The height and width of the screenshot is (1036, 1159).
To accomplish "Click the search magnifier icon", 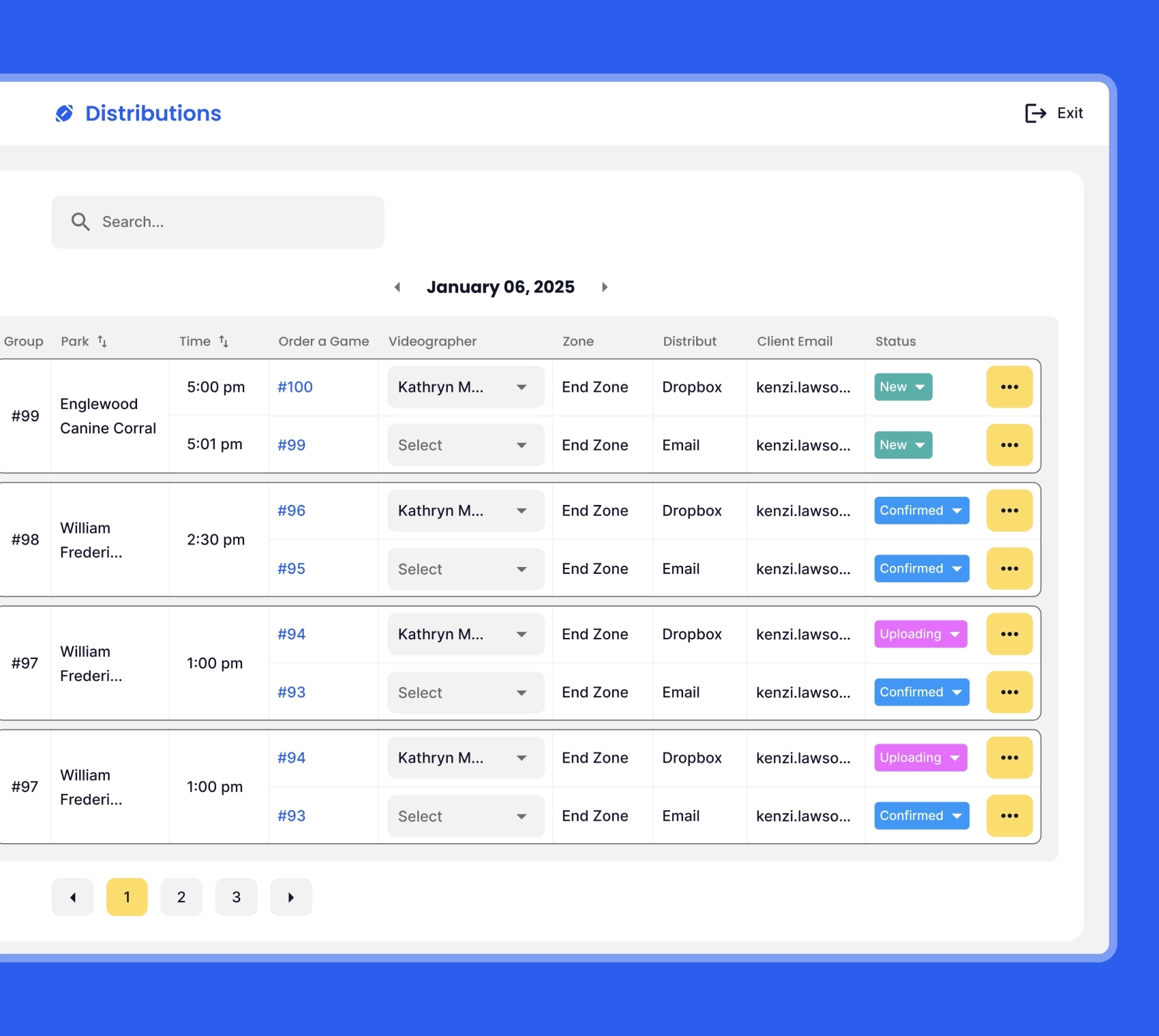I will (x=80, y=222).
